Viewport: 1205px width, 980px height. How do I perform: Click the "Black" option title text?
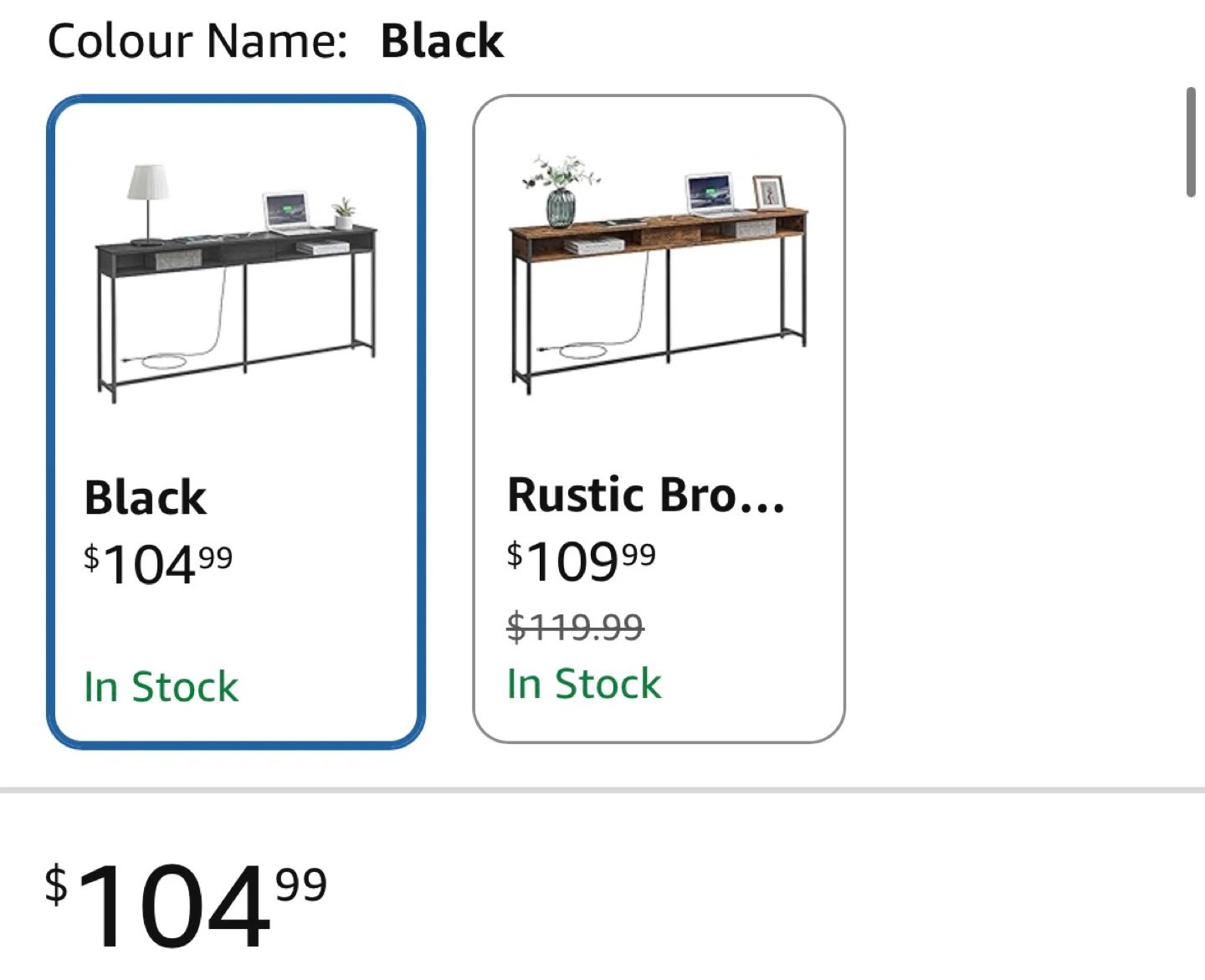(x=146, y=498)
